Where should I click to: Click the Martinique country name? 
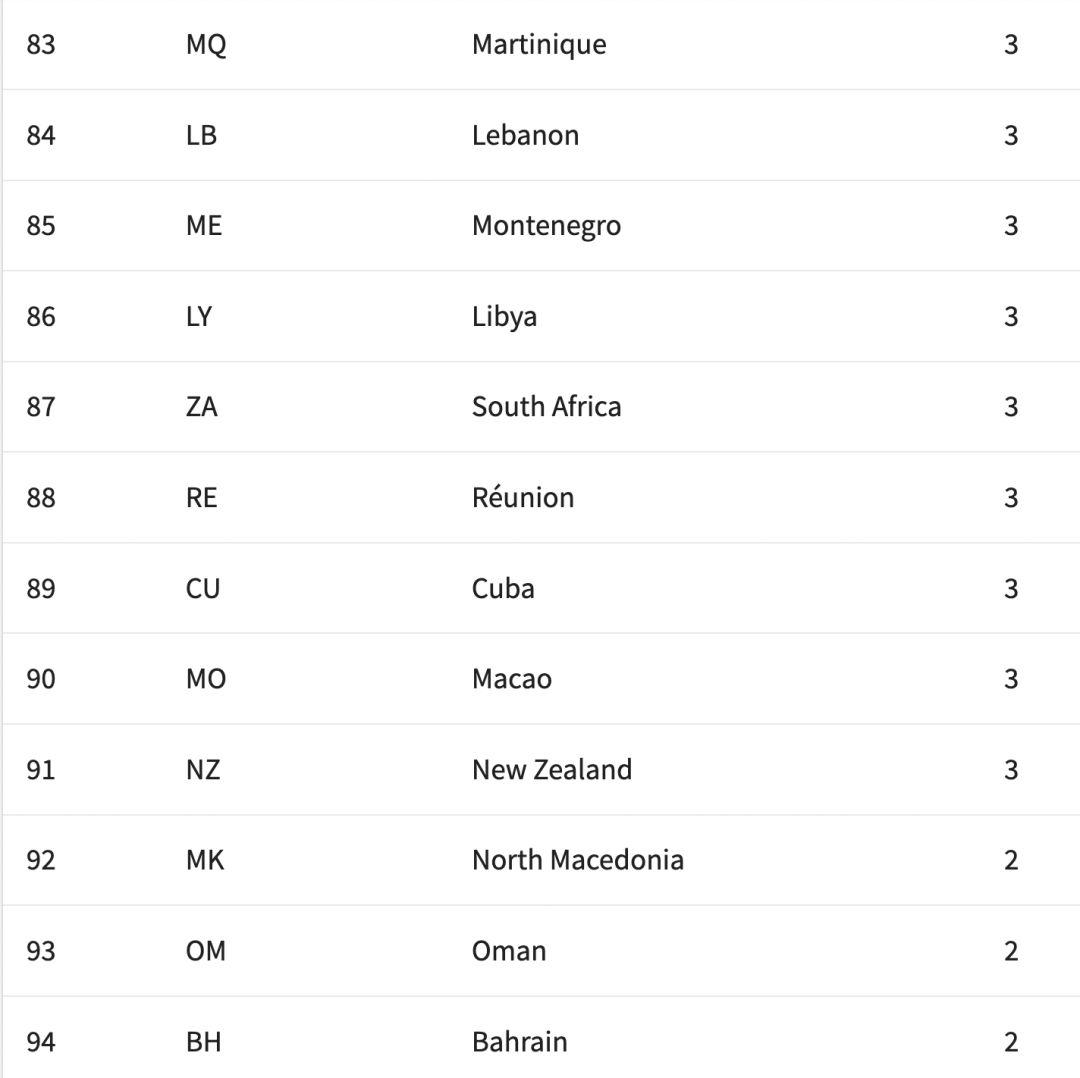point(539,45)
